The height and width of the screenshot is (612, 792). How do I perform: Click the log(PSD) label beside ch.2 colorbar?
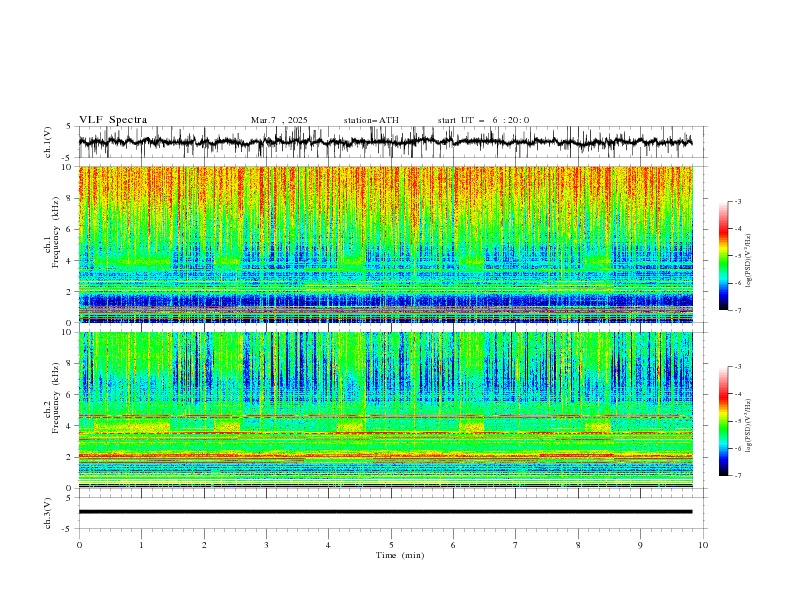coord(749,425)
